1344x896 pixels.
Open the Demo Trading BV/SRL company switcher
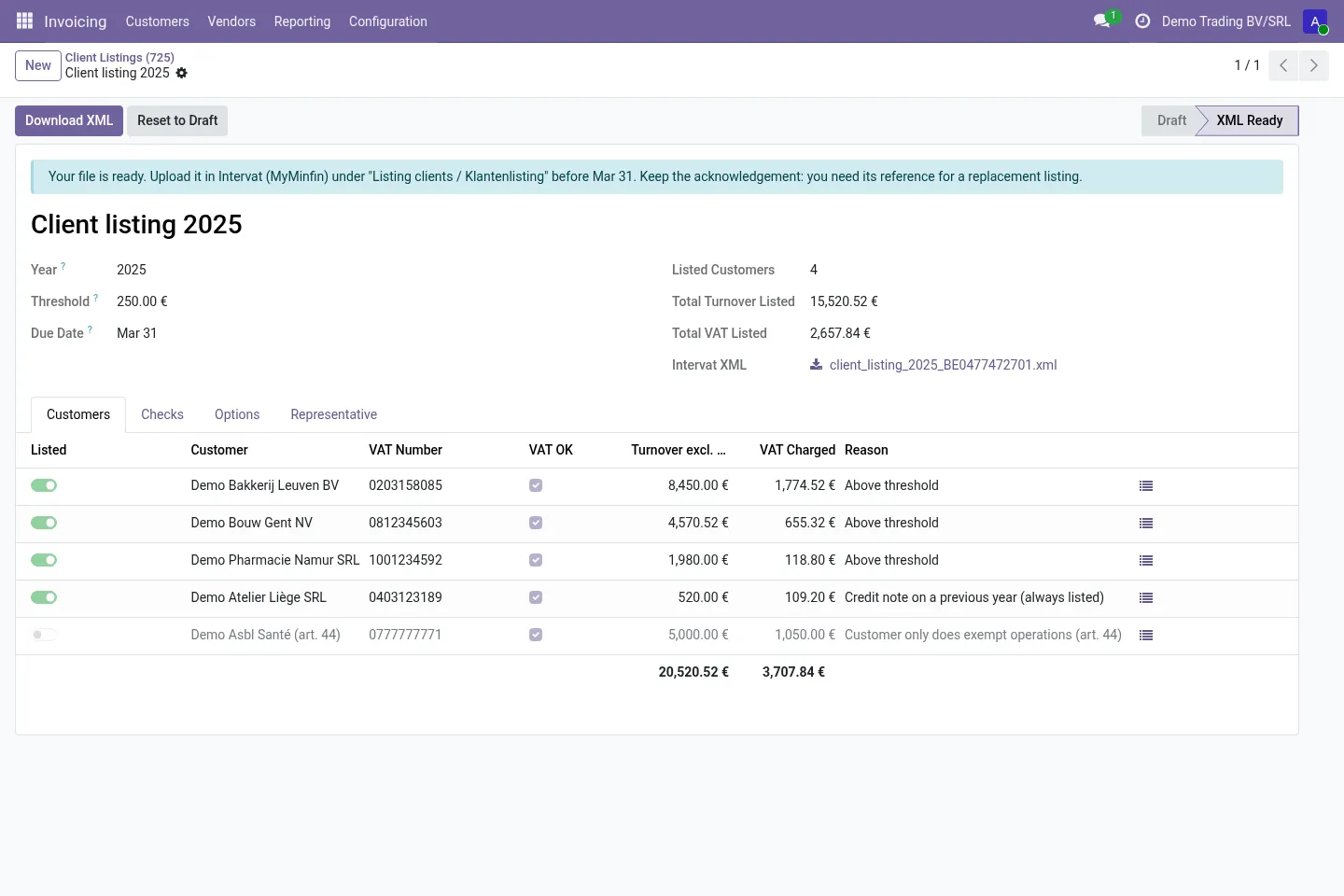1226,21
